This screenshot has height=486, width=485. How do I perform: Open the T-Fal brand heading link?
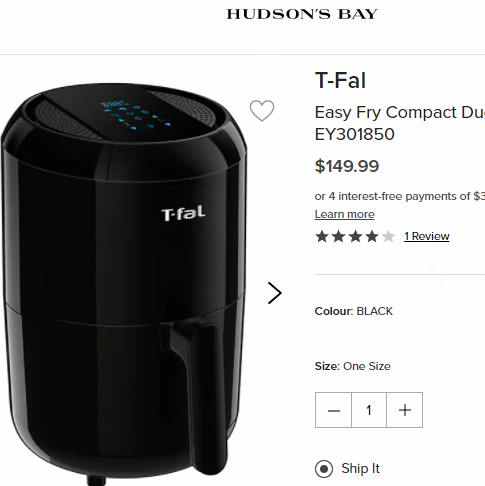340,80
